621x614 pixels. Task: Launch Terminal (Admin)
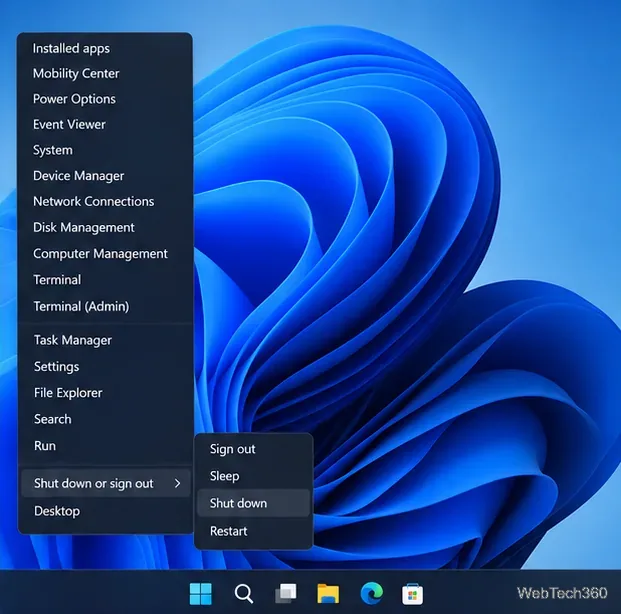point(105,306)
